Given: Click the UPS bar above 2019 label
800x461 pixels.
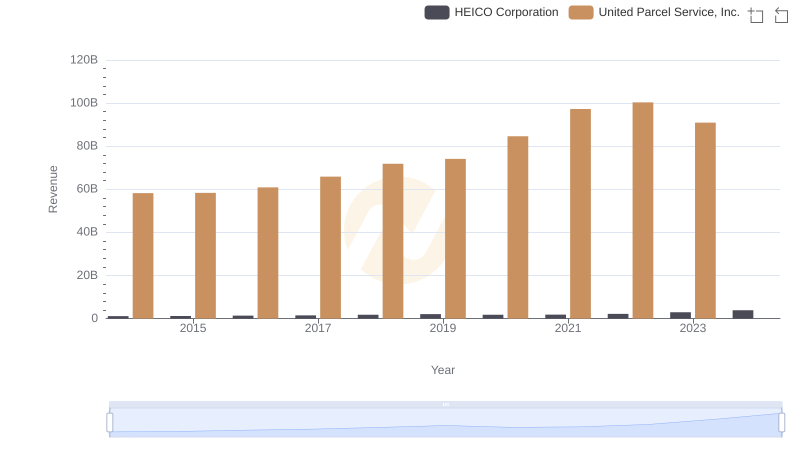Looking at the screenshot, I should click(456, 239).
